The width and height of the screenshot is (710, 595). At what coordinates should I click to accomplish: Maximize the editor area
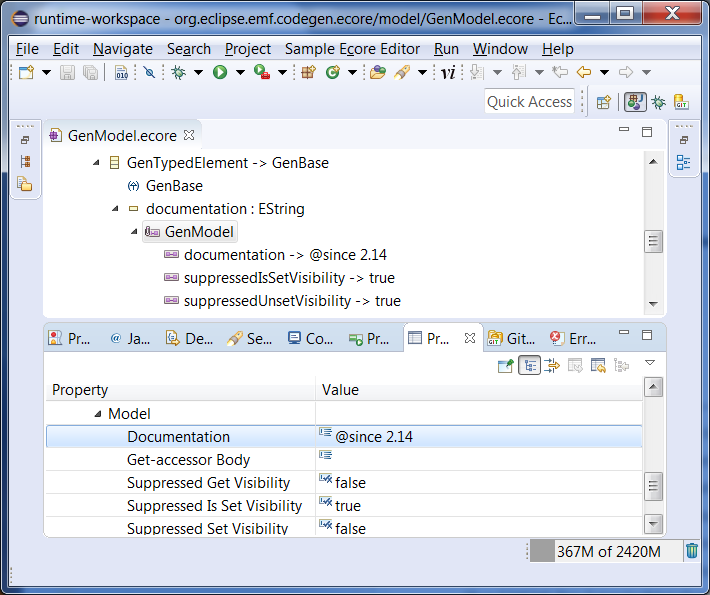(x=647, y=132)
